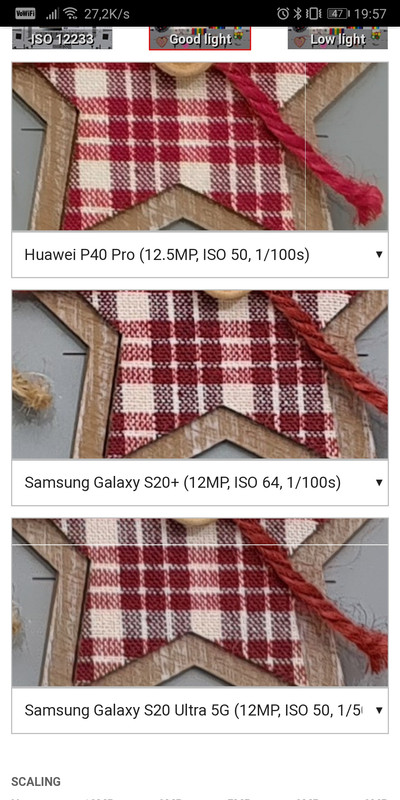400x800 pixels.
Task: Tap the Galaxy S20+ comparison image
Action: click(x=200, y=374)
